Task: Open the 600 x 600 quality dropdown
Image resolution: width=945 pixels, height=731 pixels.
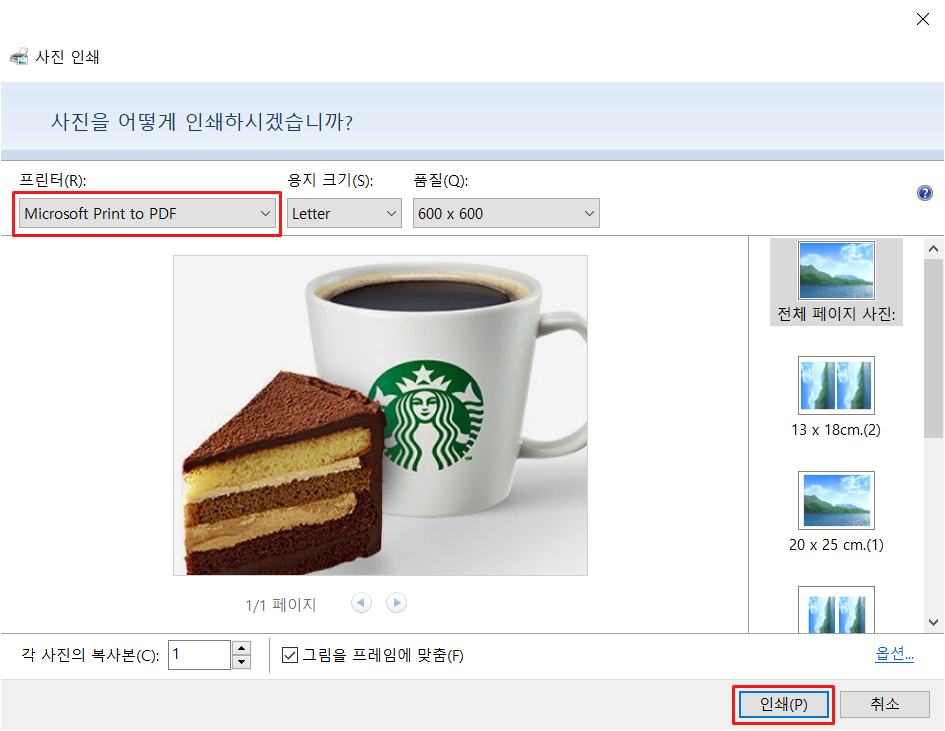Action: tap(506, 213)
